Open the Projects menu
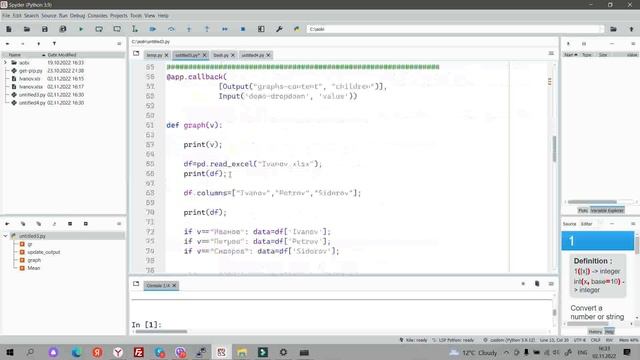Viewport: 640px width, 360px height. pos(119,16)
